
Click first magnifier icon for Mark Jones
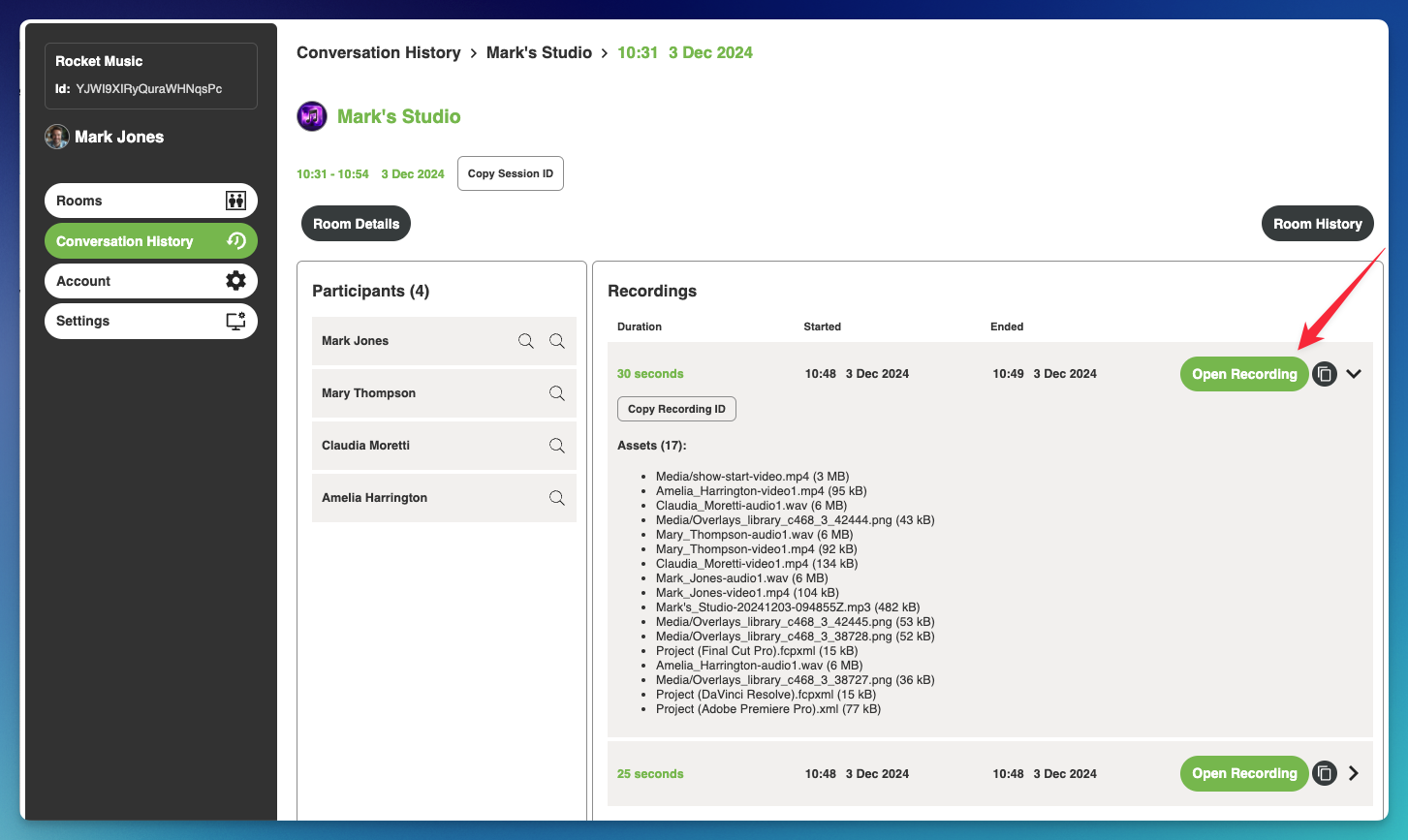pyautogui.click(x=526, y=341)
